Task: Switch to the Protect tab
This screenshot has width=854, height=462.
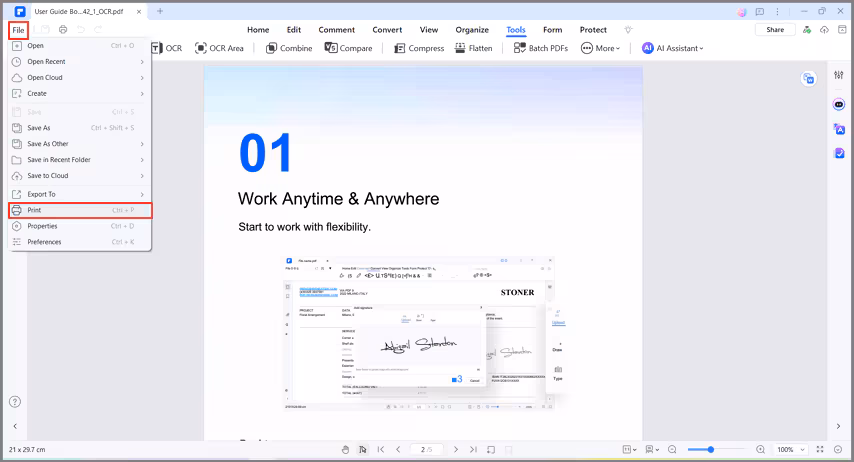Action: click(x=593, y=30)
